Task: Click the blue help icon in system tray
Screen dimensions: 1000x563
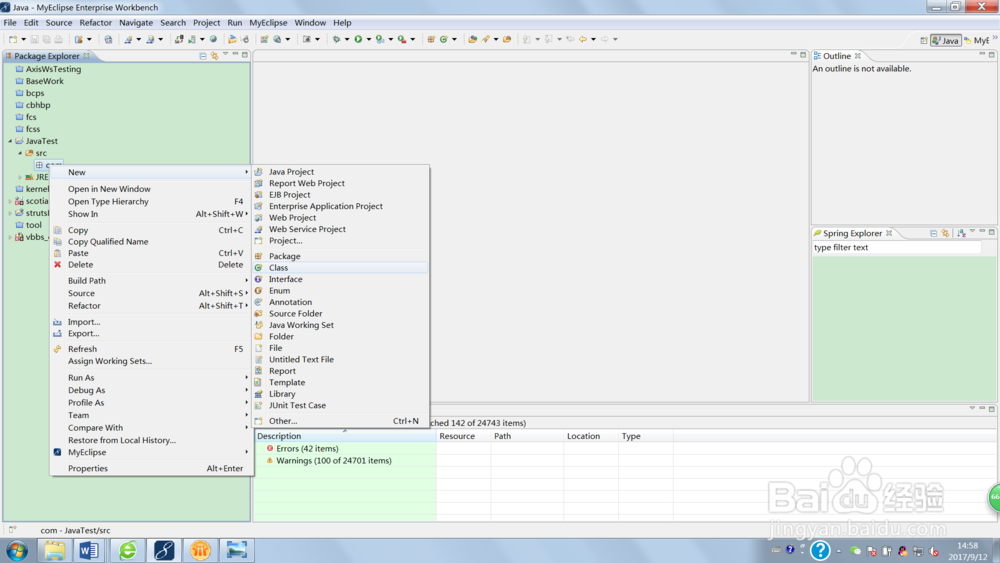Action: [820, 550]
